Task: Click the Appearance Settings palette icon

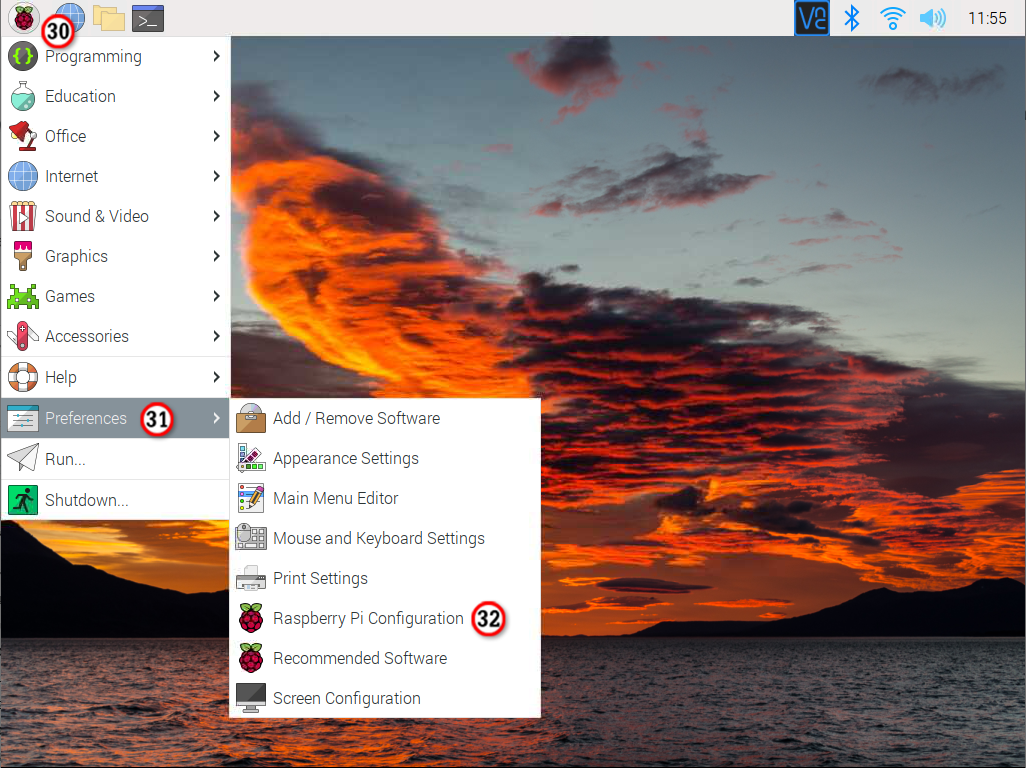Action: (x=251, y=459)
